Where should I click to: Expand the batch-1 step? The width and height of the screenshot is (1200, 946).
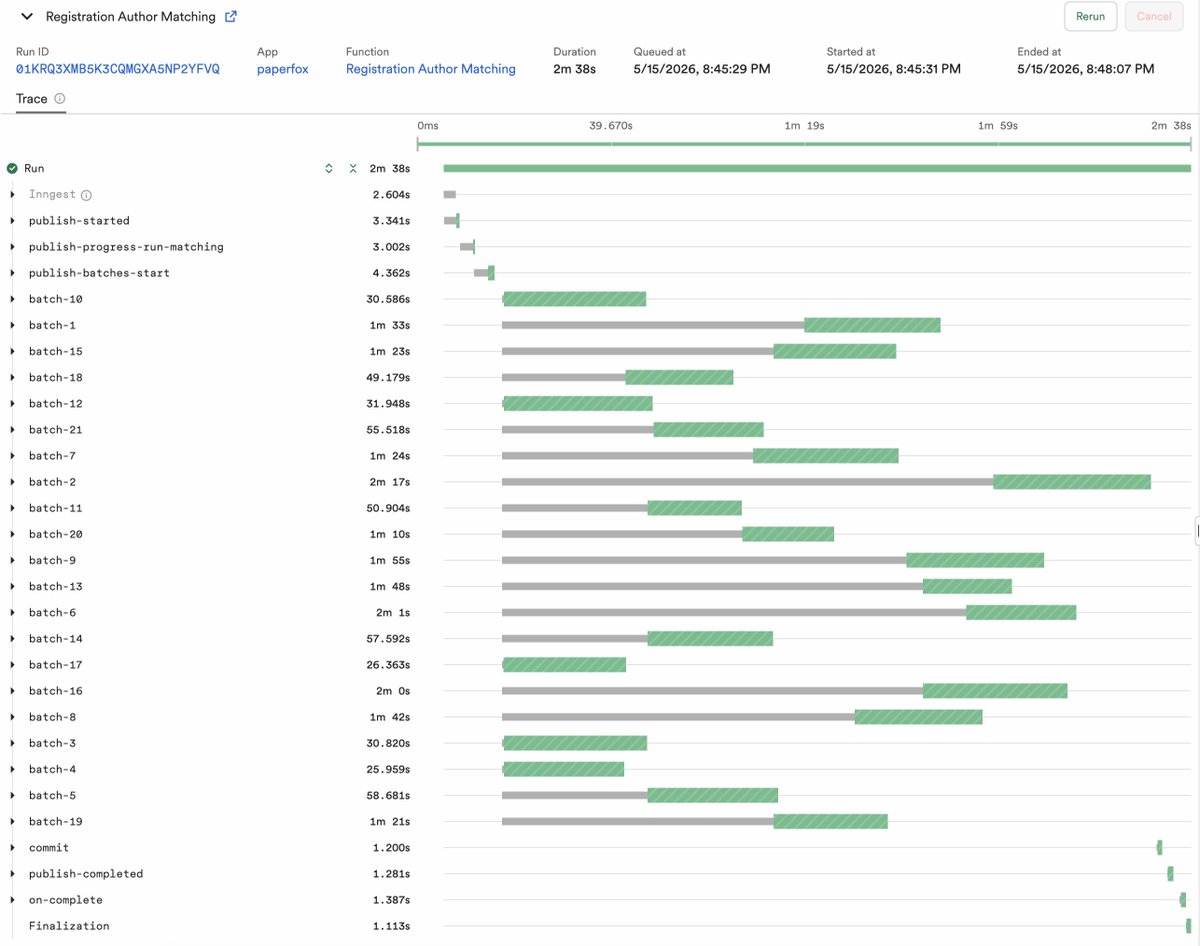(13, 325)
